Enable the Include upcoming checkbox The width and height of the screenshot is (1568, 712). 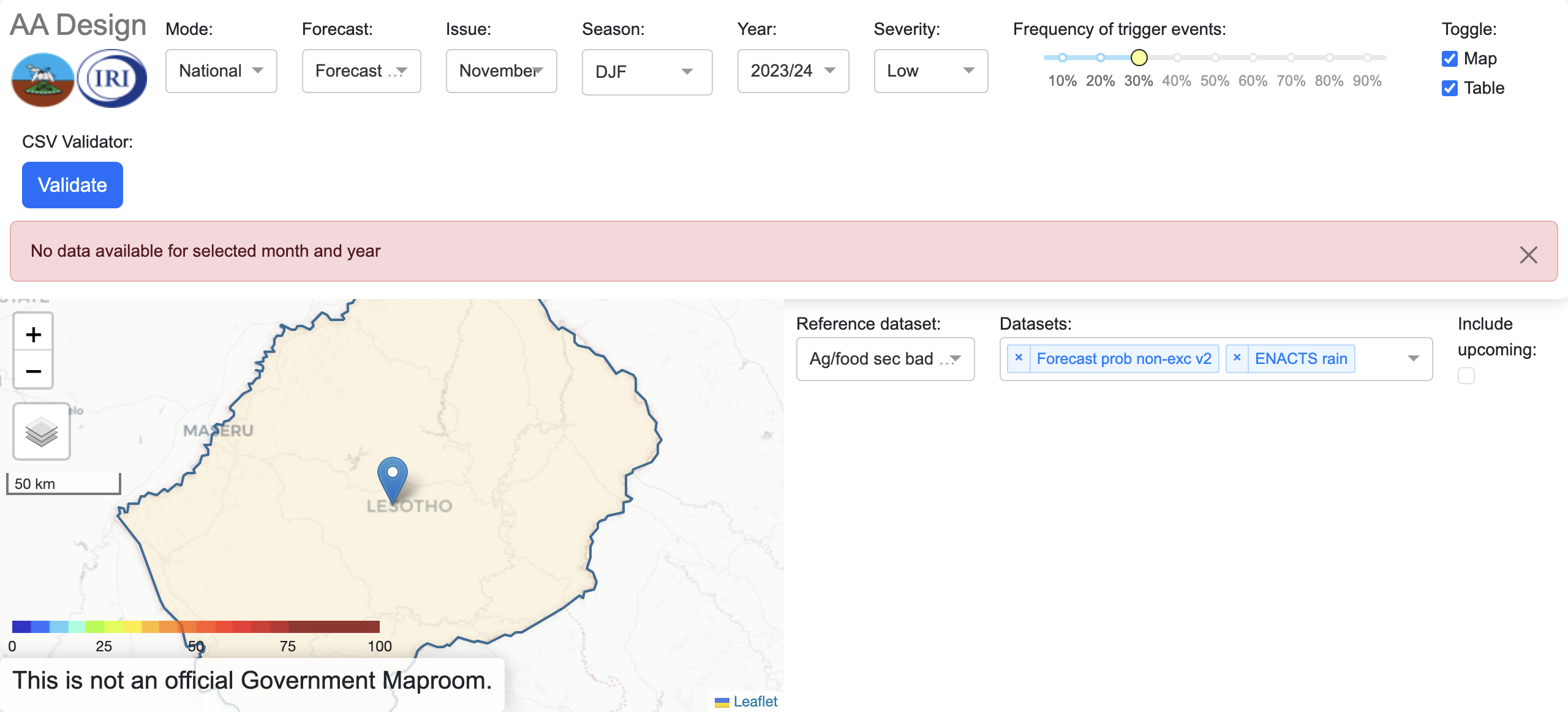click(x=1466, y=376)
